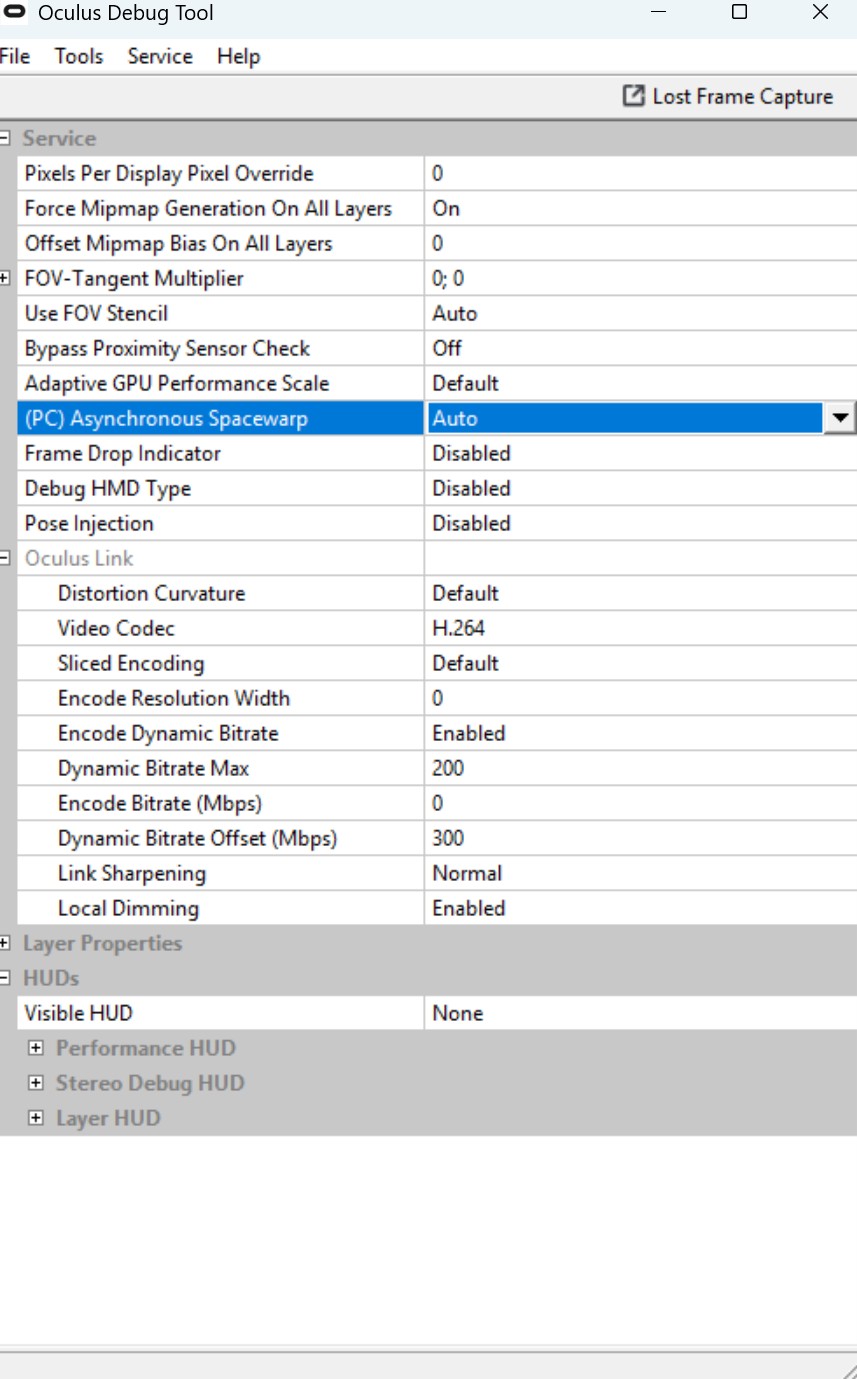This screenshot has width=857, height=1379.
Task: Select the Link Sharpening label
Action: click(132, 873)
